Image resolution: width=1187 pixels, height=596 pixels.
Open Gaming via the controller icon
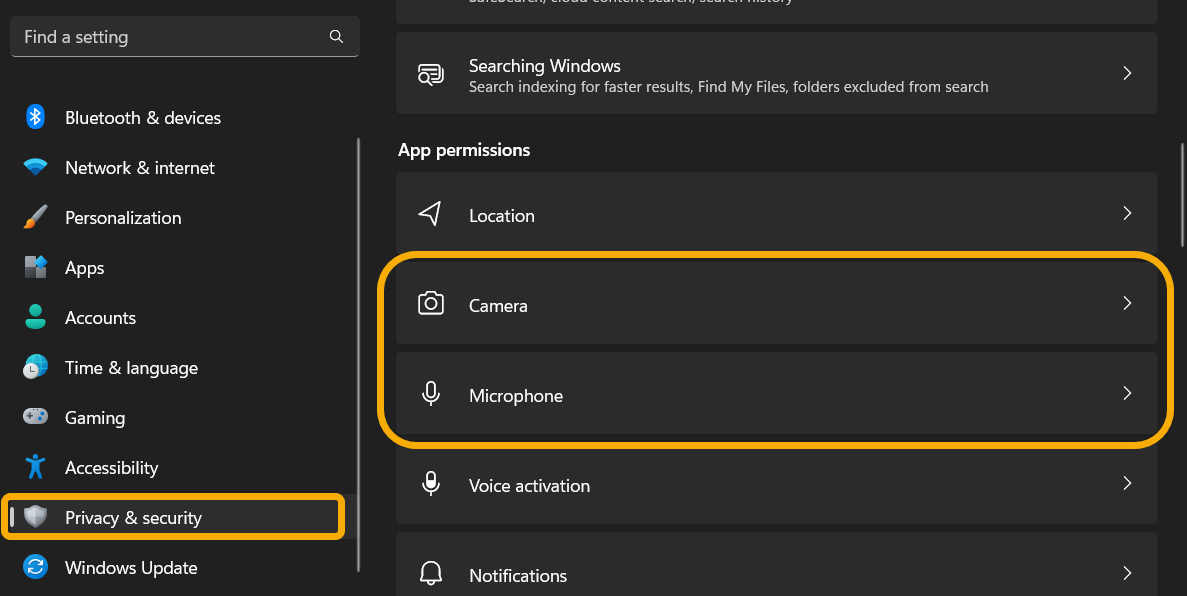(35, 417)
